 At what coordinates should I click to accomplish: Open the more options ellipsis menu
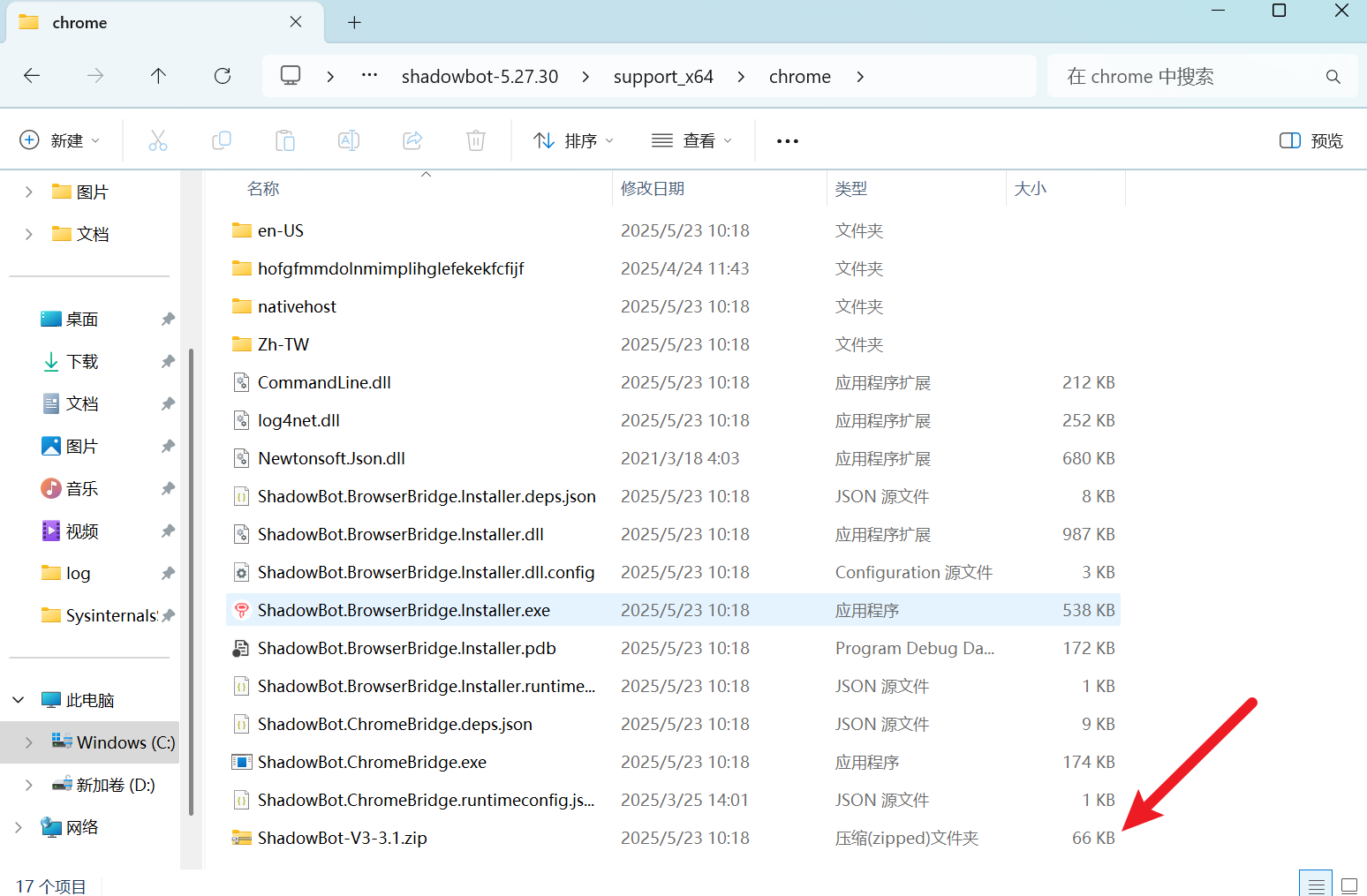(787, 140)
